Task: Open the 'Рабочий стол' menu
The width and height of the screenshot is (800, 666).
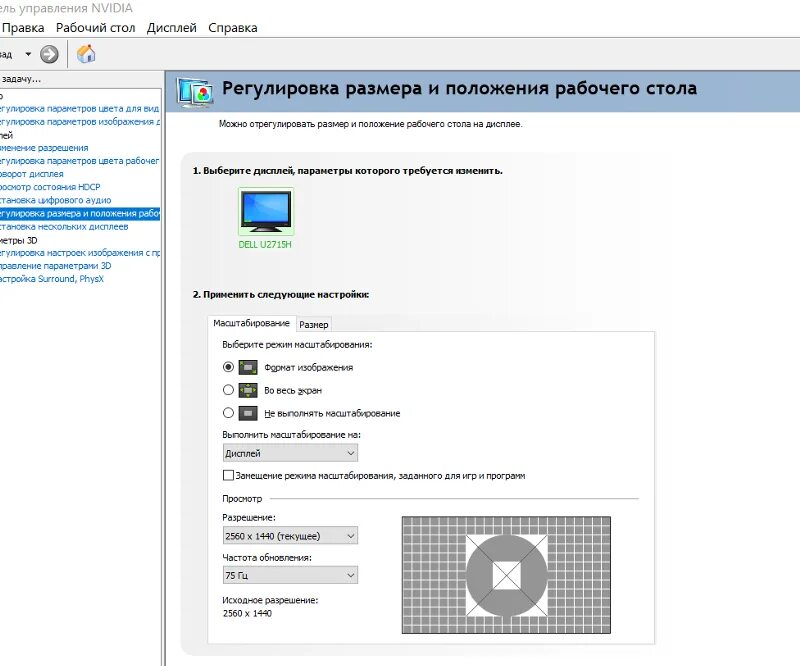Action: (95, 28)
